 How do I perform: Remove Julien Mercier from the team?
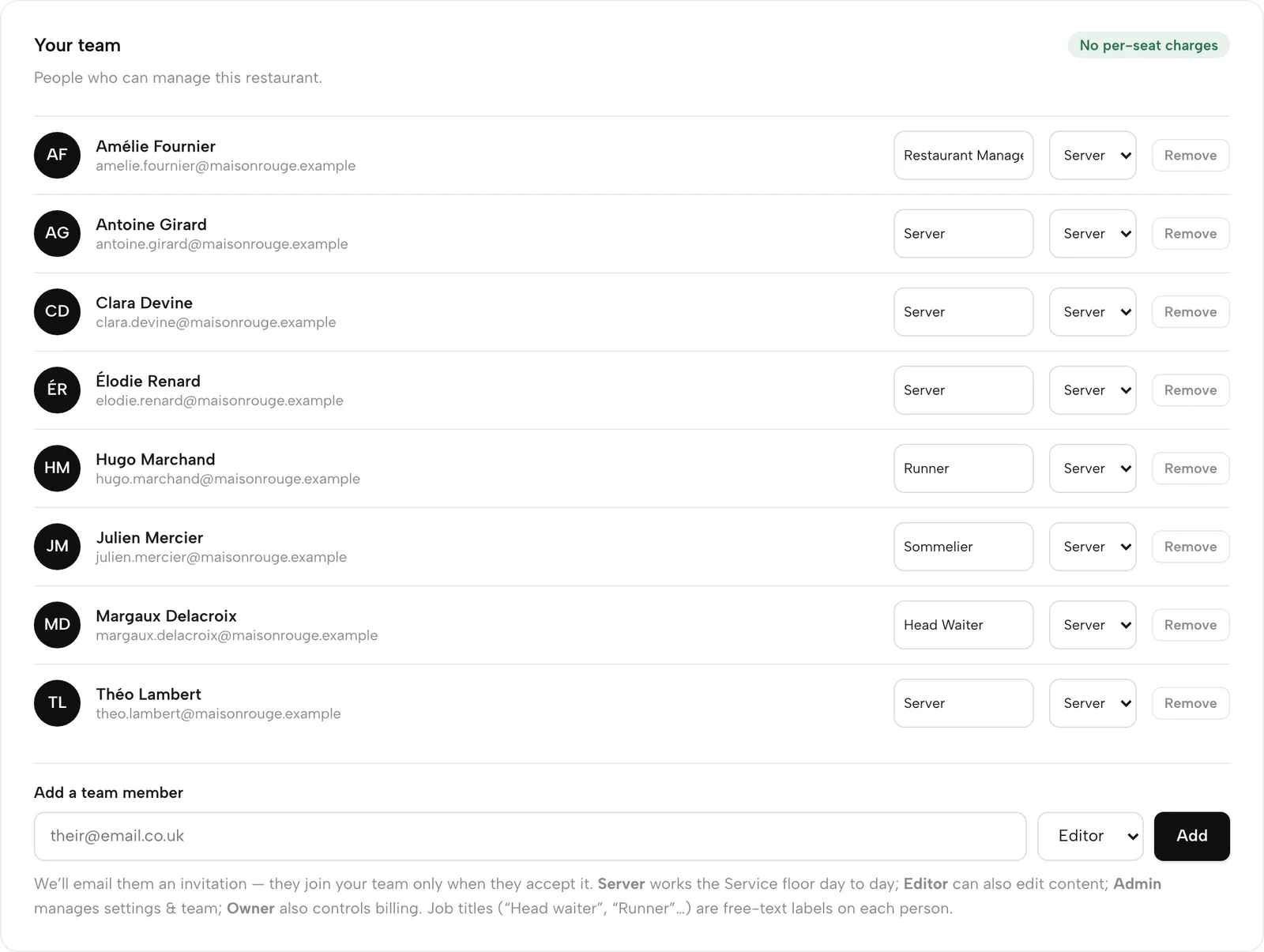(x=1191, y=546)
